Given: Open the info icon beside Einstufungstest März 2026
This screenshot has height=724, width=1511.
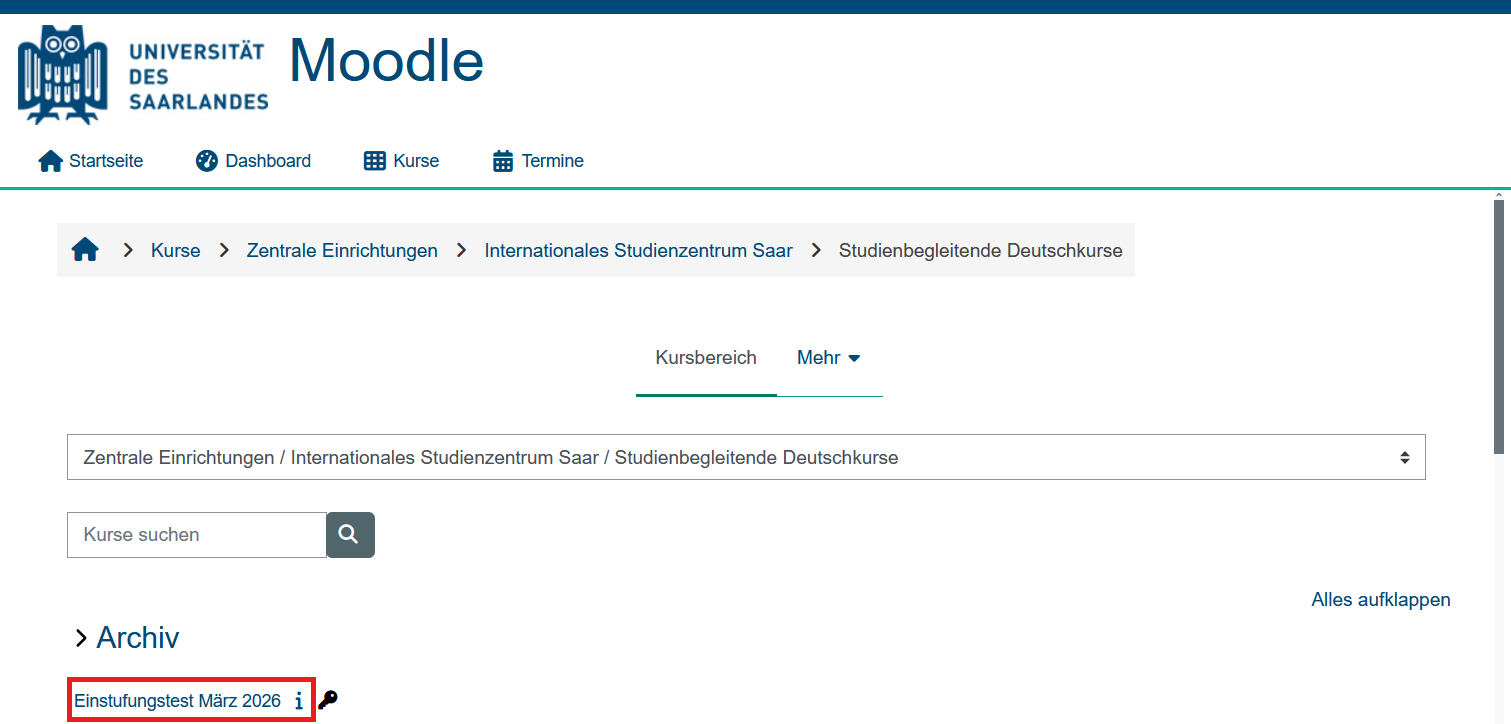Looking at the screenshot, I should coord(298,700).
